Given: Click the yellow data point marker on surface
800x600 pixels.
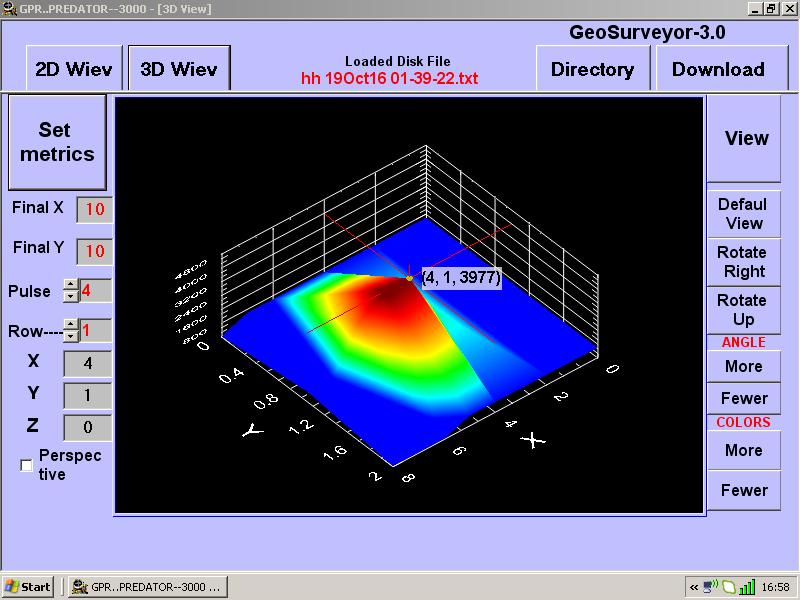Looking at the screenshot, I should (409, 278).
